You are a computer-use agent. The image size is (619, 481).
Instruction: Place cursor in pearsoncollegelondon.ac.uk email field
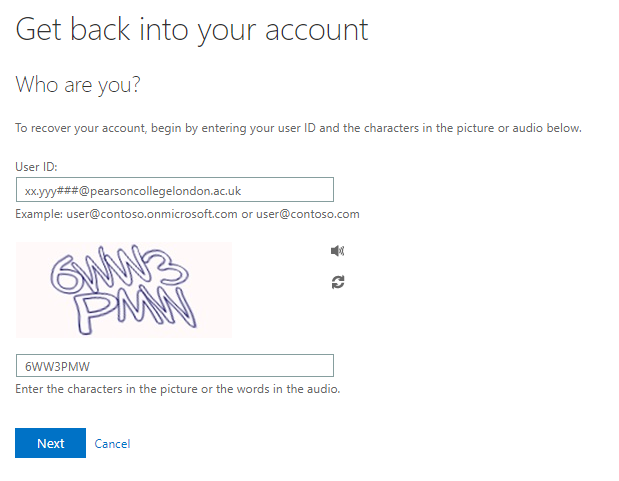point(175,190)
